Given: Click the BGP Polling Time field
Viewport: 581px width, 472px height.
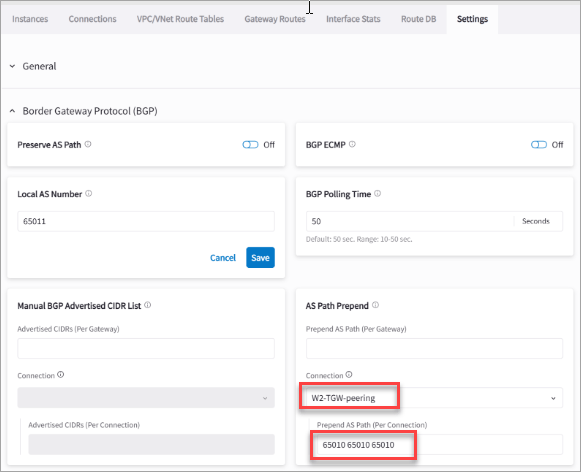Looking at the screenshot, I should tap(410, 221).
